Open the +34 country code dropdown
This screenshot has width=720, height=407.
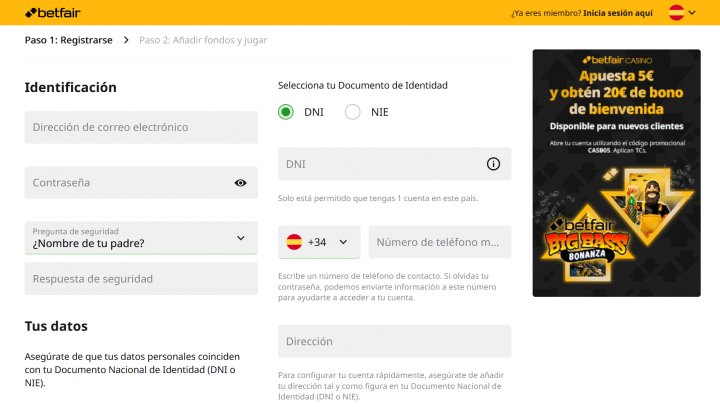319,242
